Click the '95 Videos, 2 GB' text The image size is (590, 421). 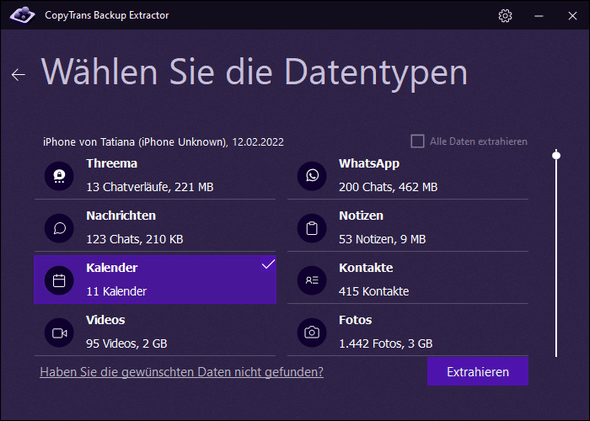(x=127, y=343)
